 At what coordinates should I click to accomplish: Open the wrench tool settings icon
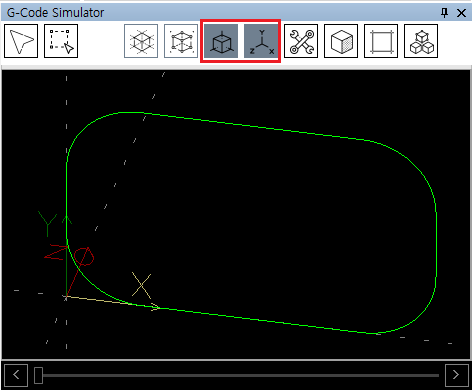point(301,41)
